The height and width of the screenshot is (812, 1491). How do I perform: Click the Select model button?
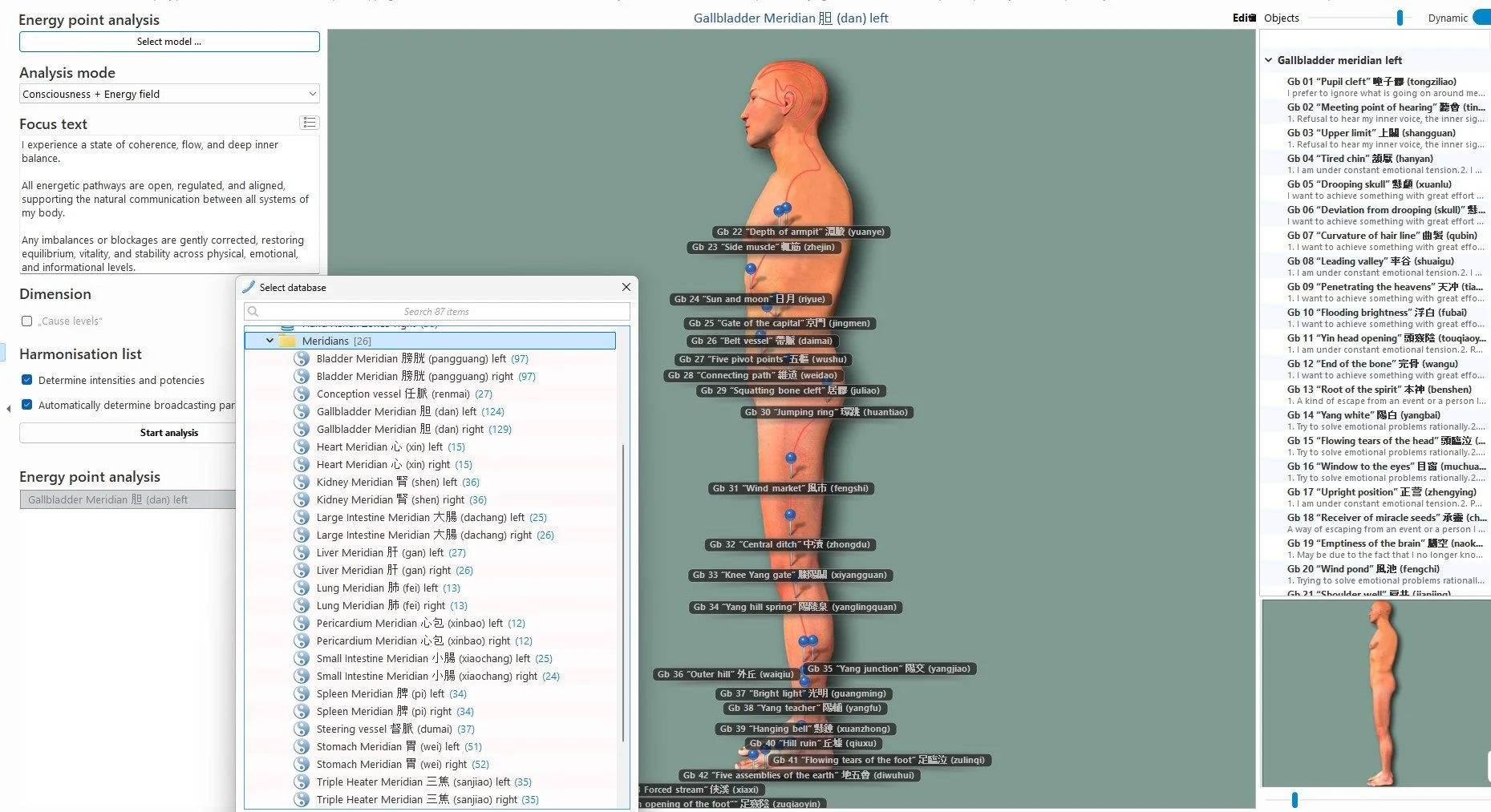169,42
